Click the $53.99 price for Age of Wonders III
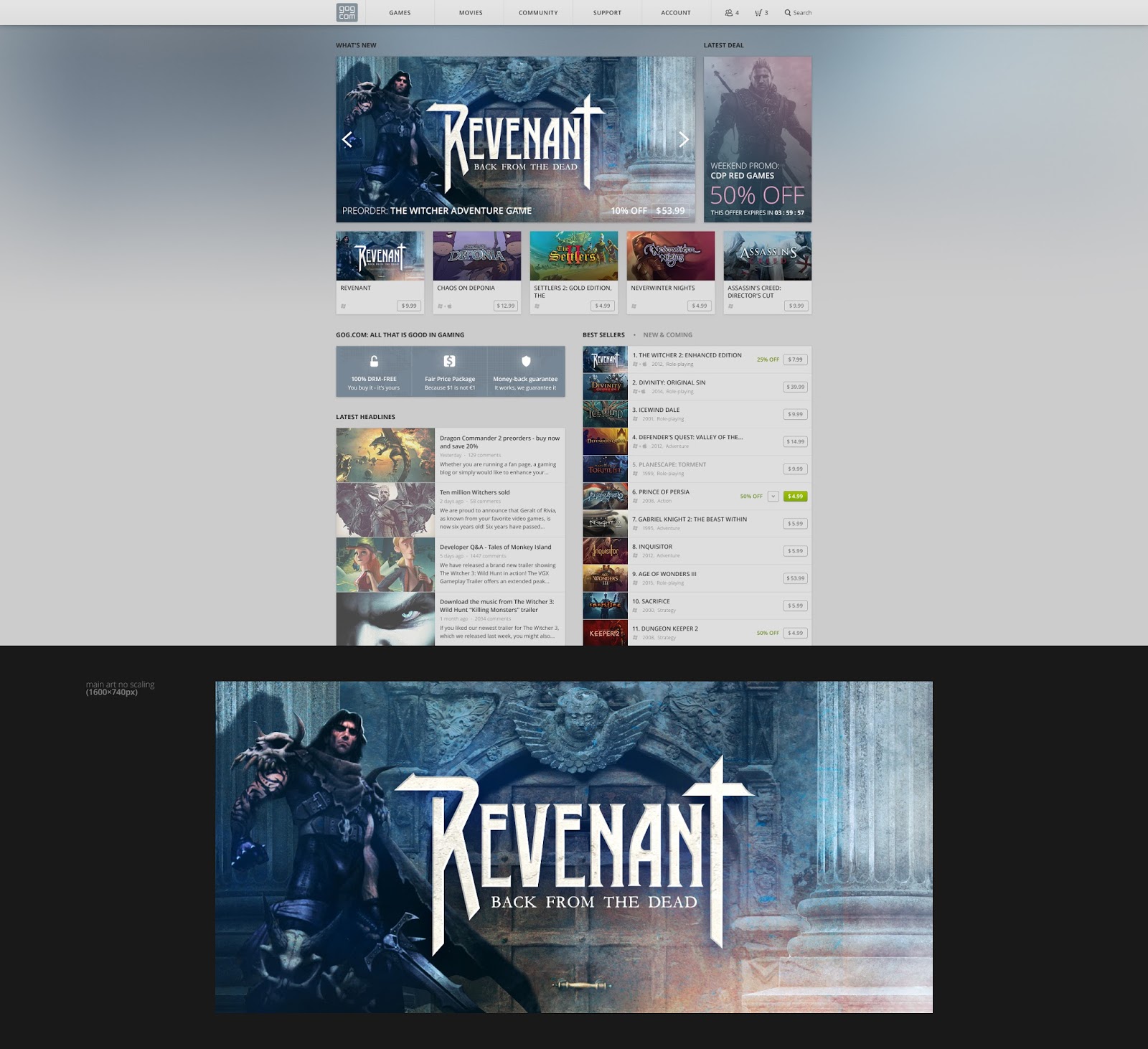The image size is (1148, 1049). 796,578
